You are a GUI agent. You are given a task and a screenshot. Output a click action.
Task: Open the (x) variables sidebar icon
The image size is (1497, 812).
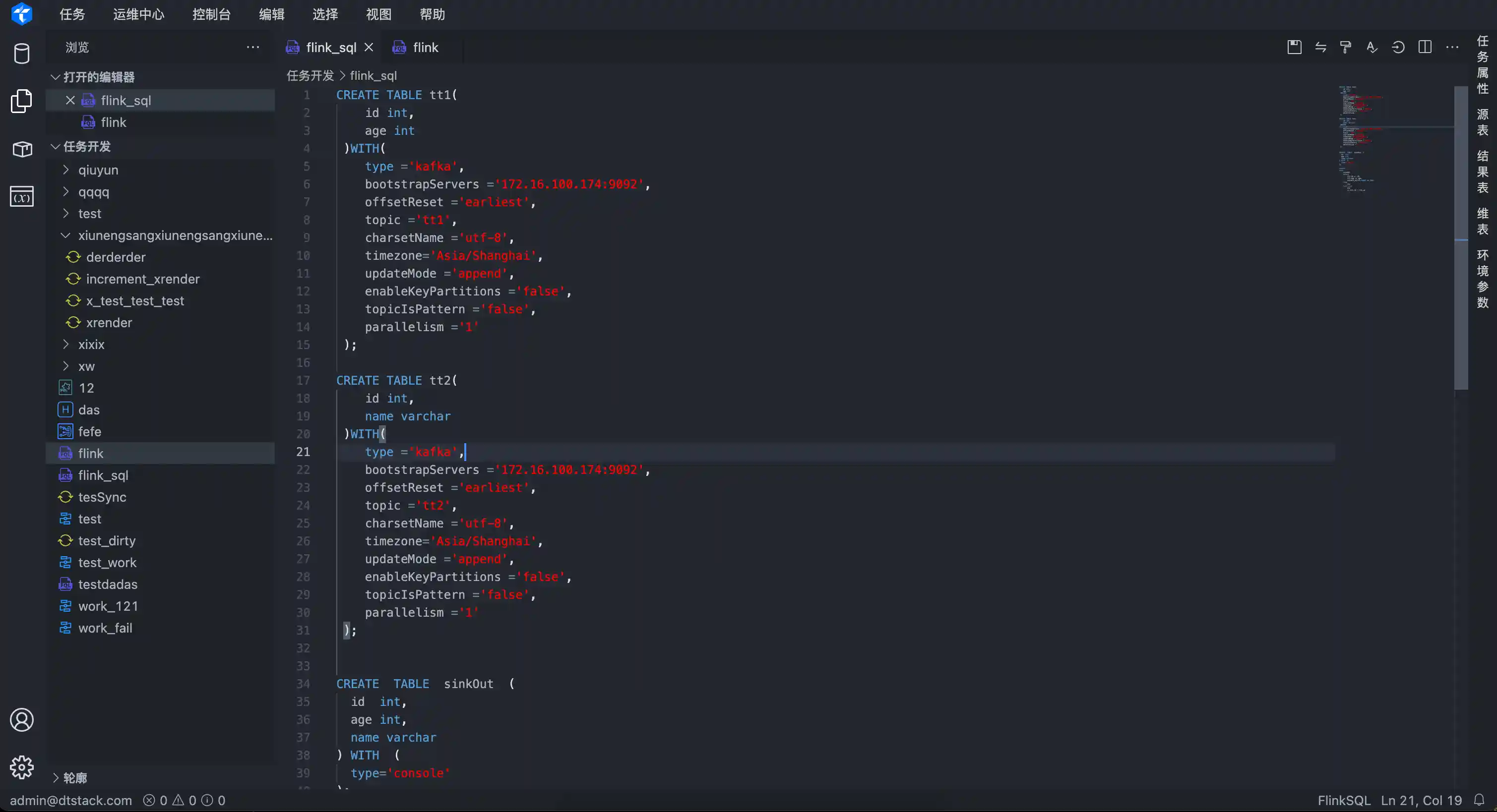[22, 196]
